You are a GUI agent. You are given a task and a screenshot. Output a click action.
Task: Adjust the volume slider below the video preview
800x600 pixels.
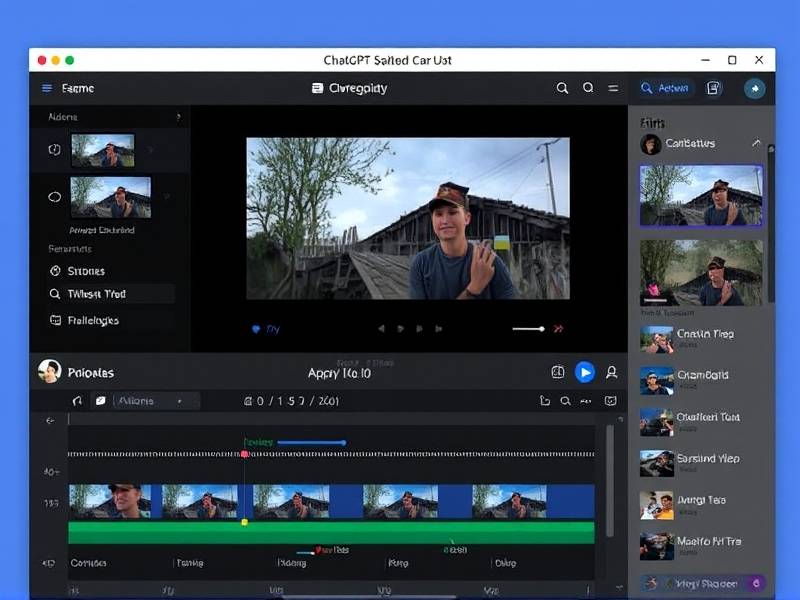pos(528,328)
